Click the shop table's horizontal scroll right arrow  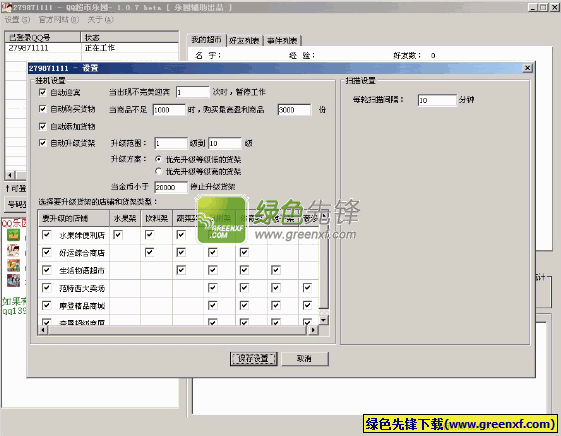click(313, 330)
